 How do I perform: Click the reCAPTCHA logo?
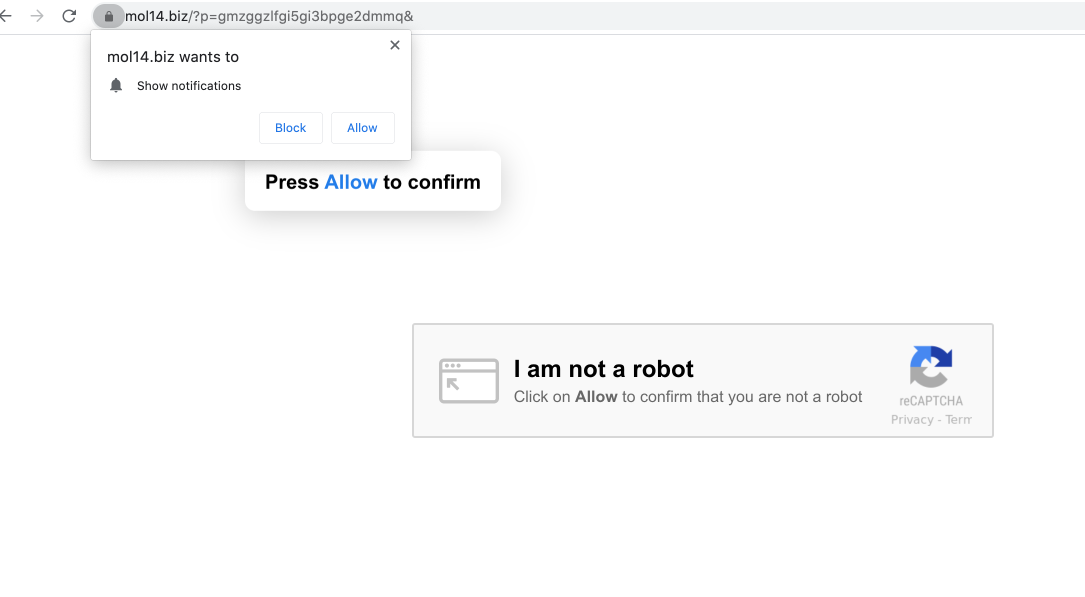(930, 367)
